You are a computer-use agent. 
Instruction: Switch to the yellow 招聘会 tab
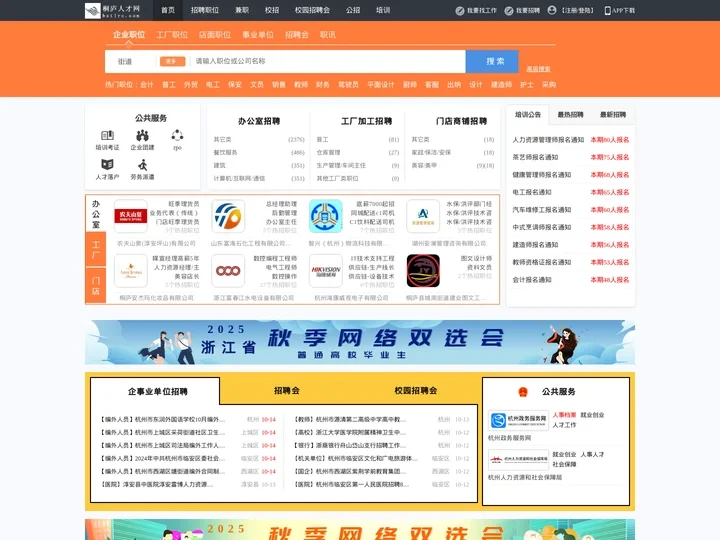coord(287,391)
